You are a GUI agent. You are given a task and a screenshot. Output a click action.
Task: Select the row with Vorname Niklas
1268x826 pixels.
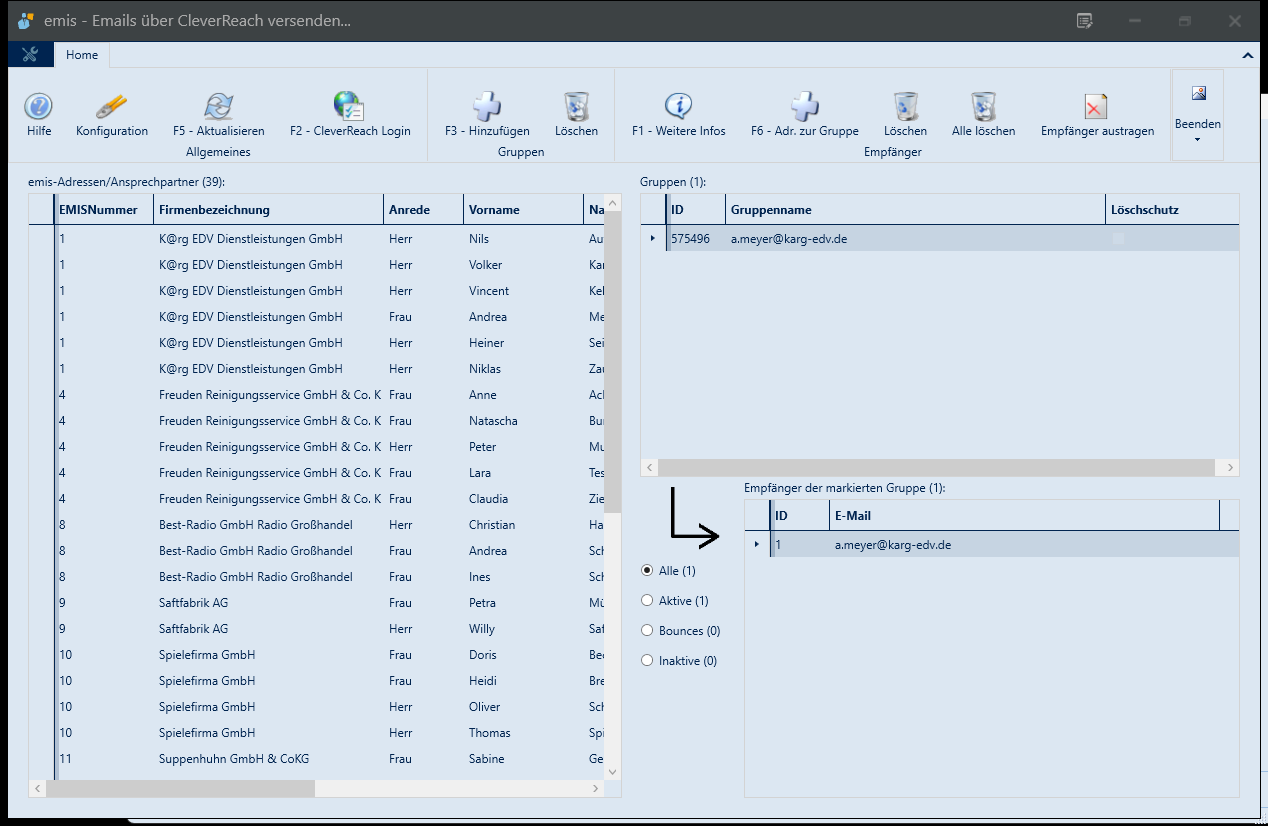(x=317, y=369)
